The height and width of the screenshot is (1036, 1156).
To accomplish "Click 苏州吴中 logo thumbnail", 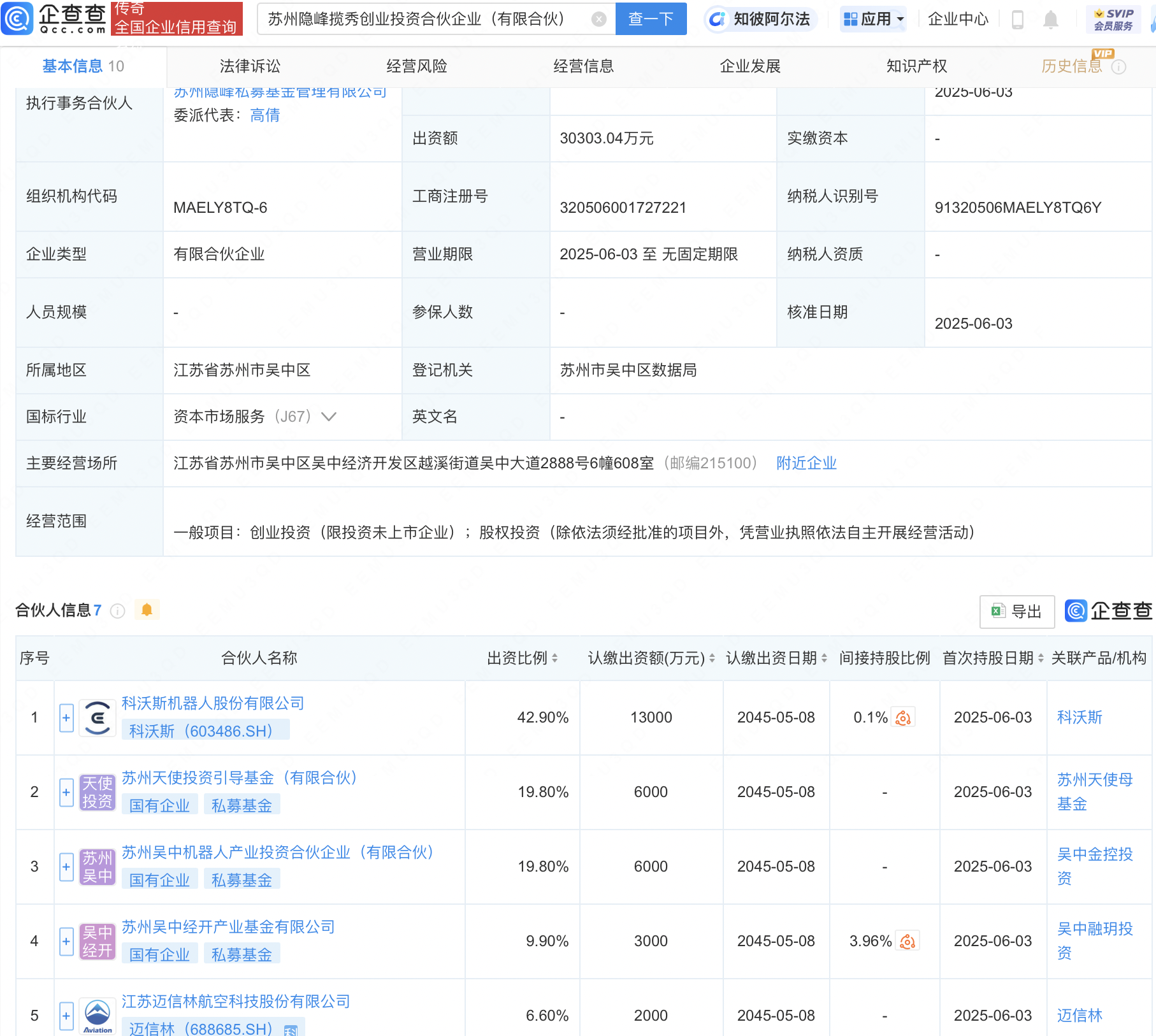I will click(98, 867).
